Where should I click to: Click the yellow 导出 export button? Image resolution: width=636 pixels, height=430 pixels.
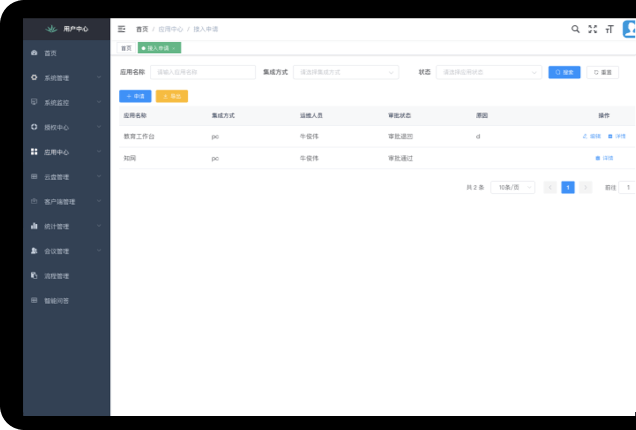tap(172, 96)
